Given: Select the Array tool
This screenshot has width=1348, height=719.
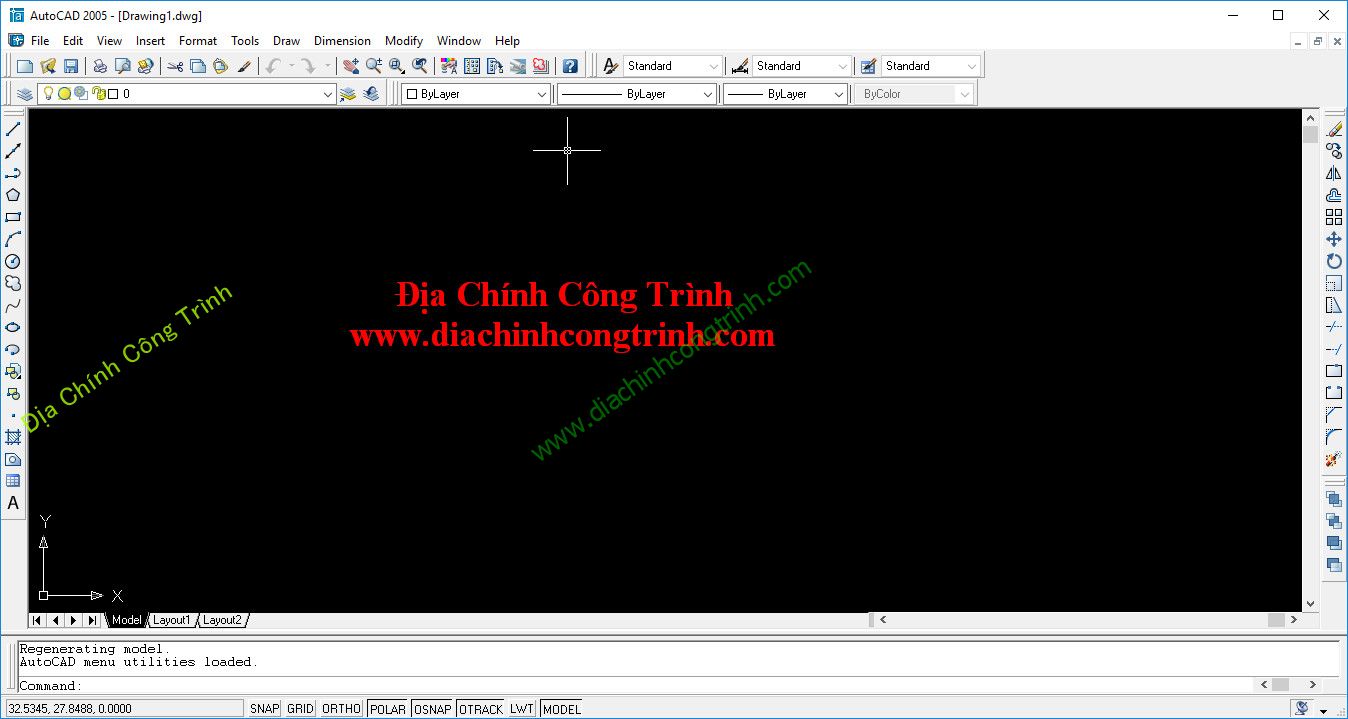Looking at the screenshot, I should [1334, 217].
